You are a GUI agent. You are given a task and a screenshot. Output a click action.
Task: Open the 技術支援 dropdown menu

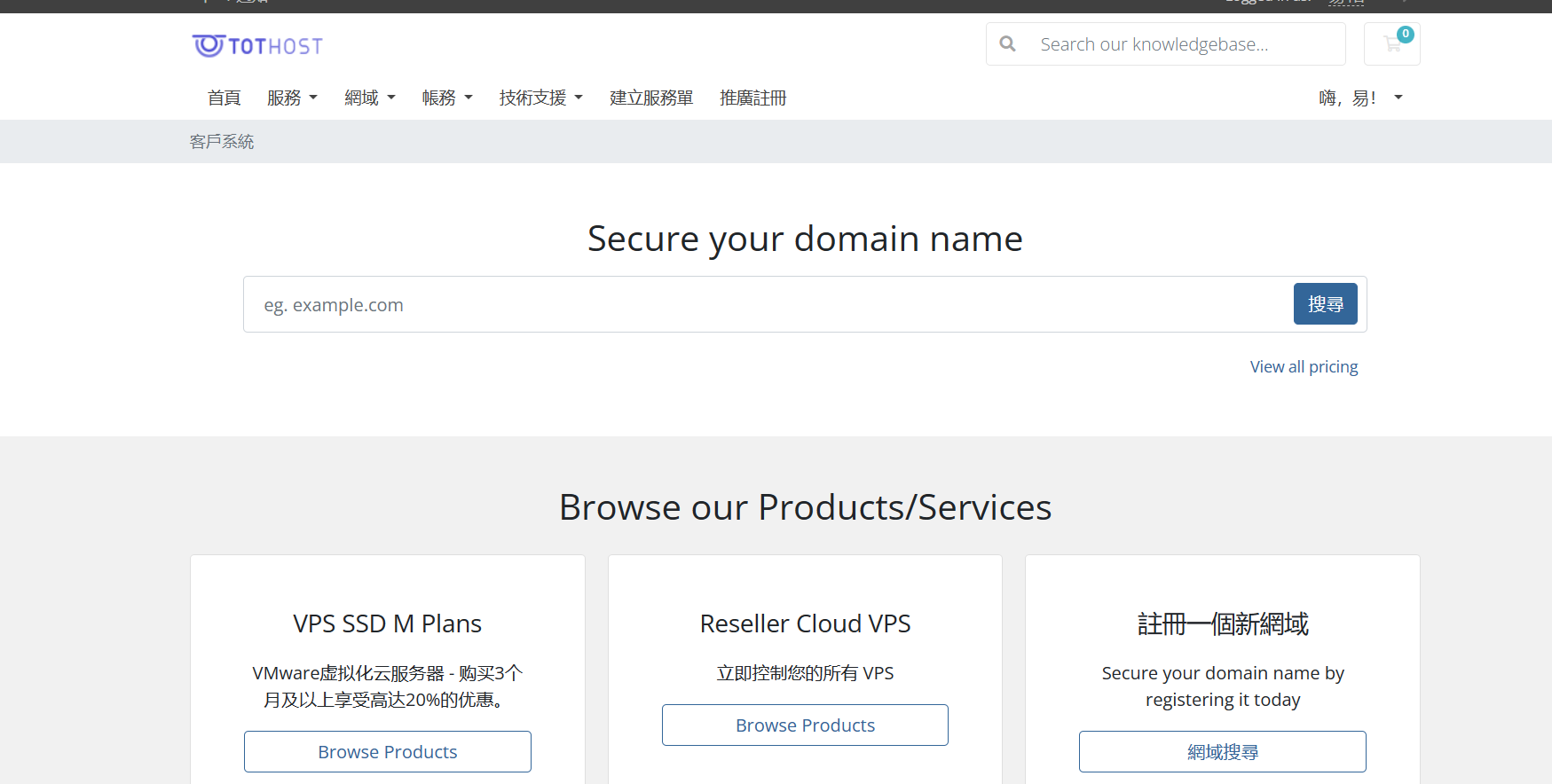540,98
